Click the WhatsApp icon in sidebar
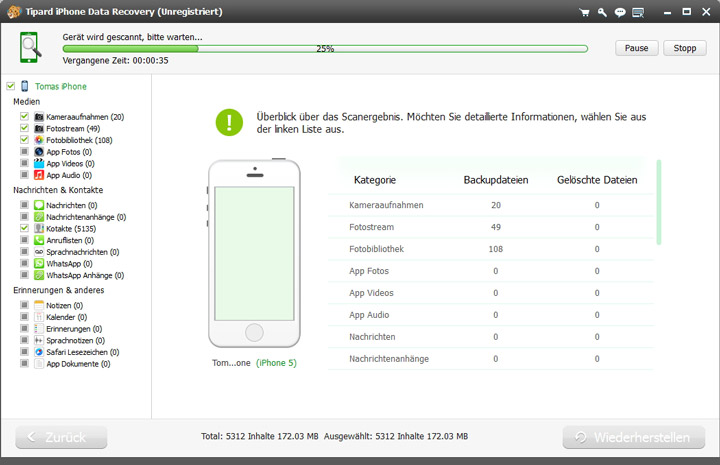Viewport: 720px width, 465px height. tap(39, 263)
